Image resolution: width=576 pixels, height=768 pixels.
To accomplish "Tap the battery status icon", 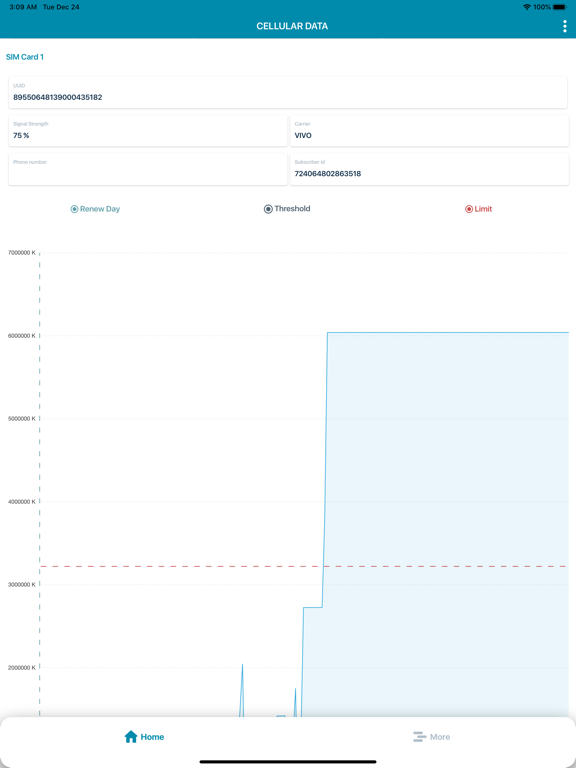I will (x=559, y=7).
